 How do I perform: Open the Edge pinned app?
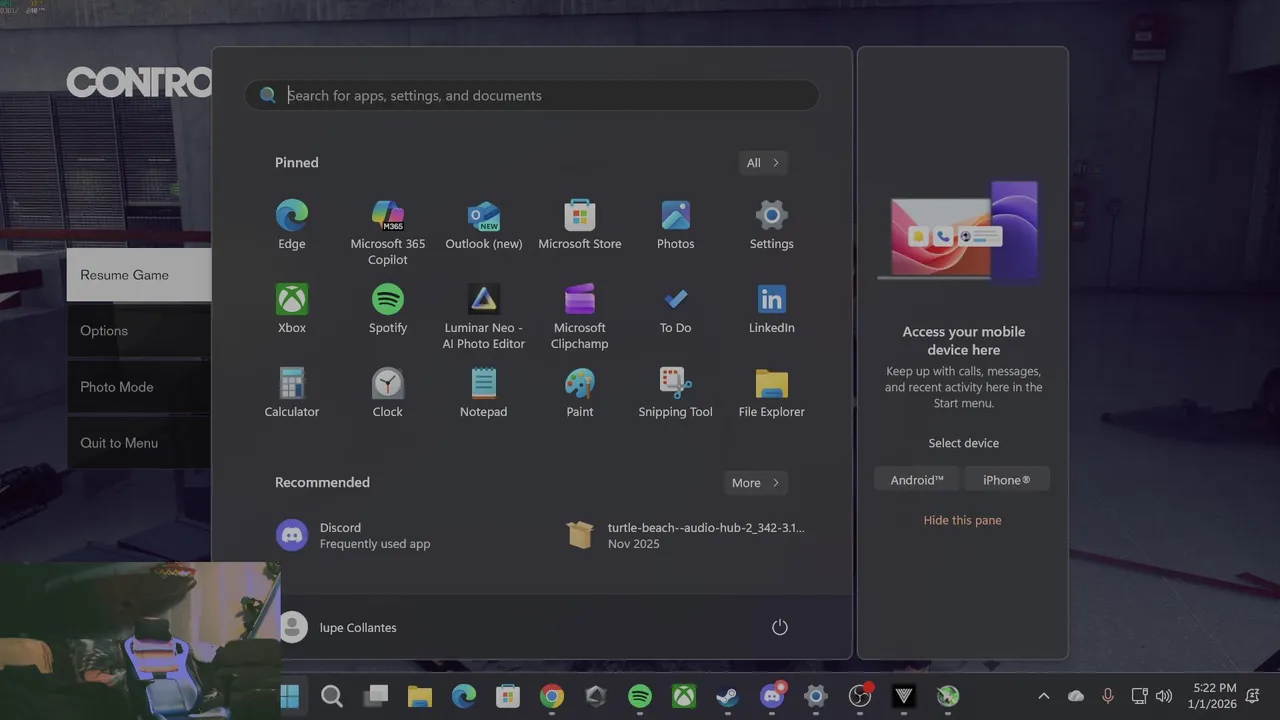coord(292,225)
